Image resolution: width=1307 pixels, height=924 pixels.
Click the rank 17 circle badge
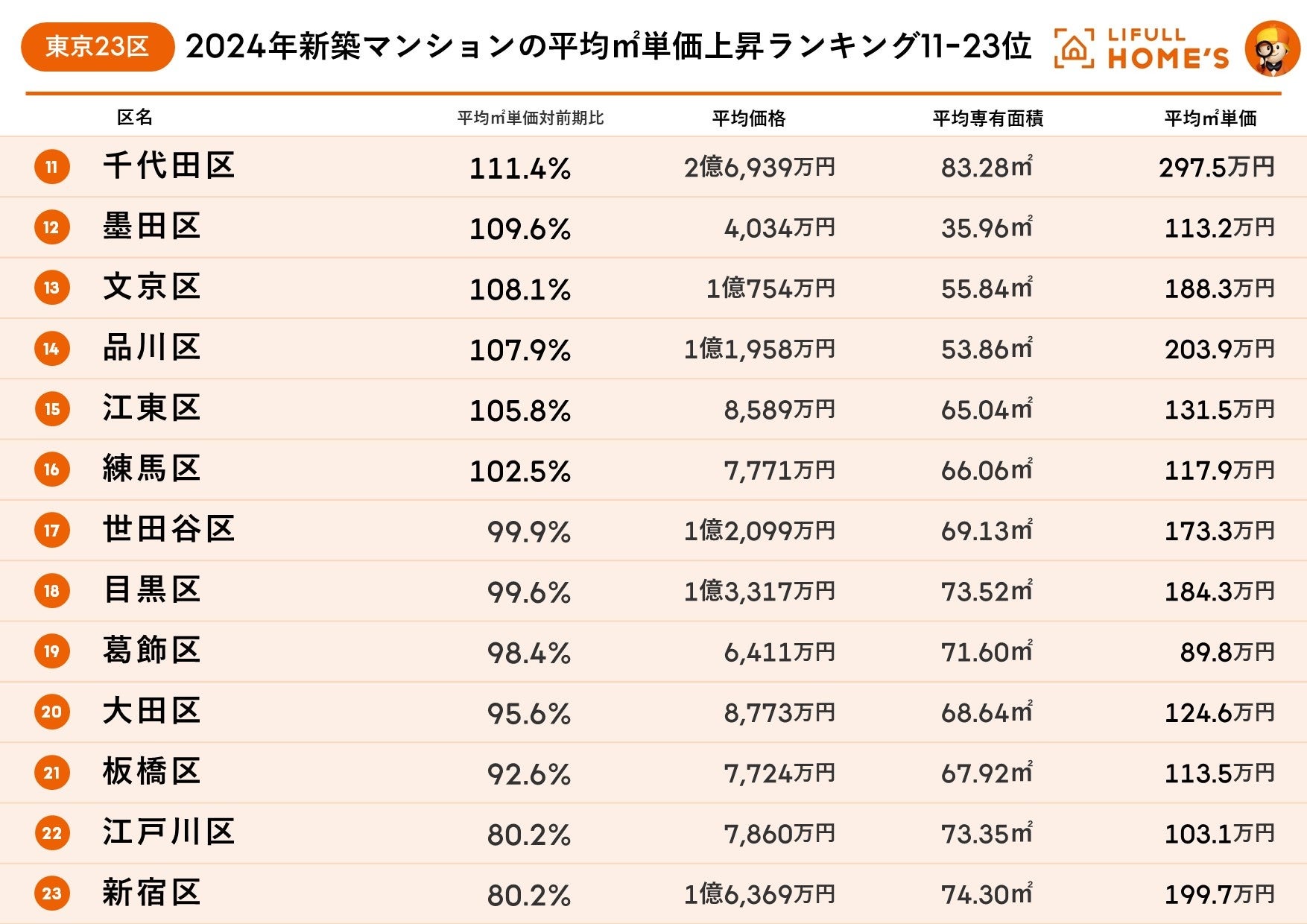pyautogui.click(x=51, y=530)
